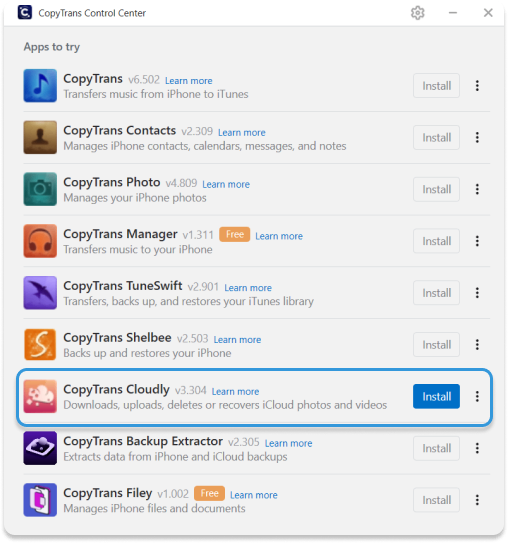Click the CopyTrans Manager headphones icon

[x=40, y=241]
